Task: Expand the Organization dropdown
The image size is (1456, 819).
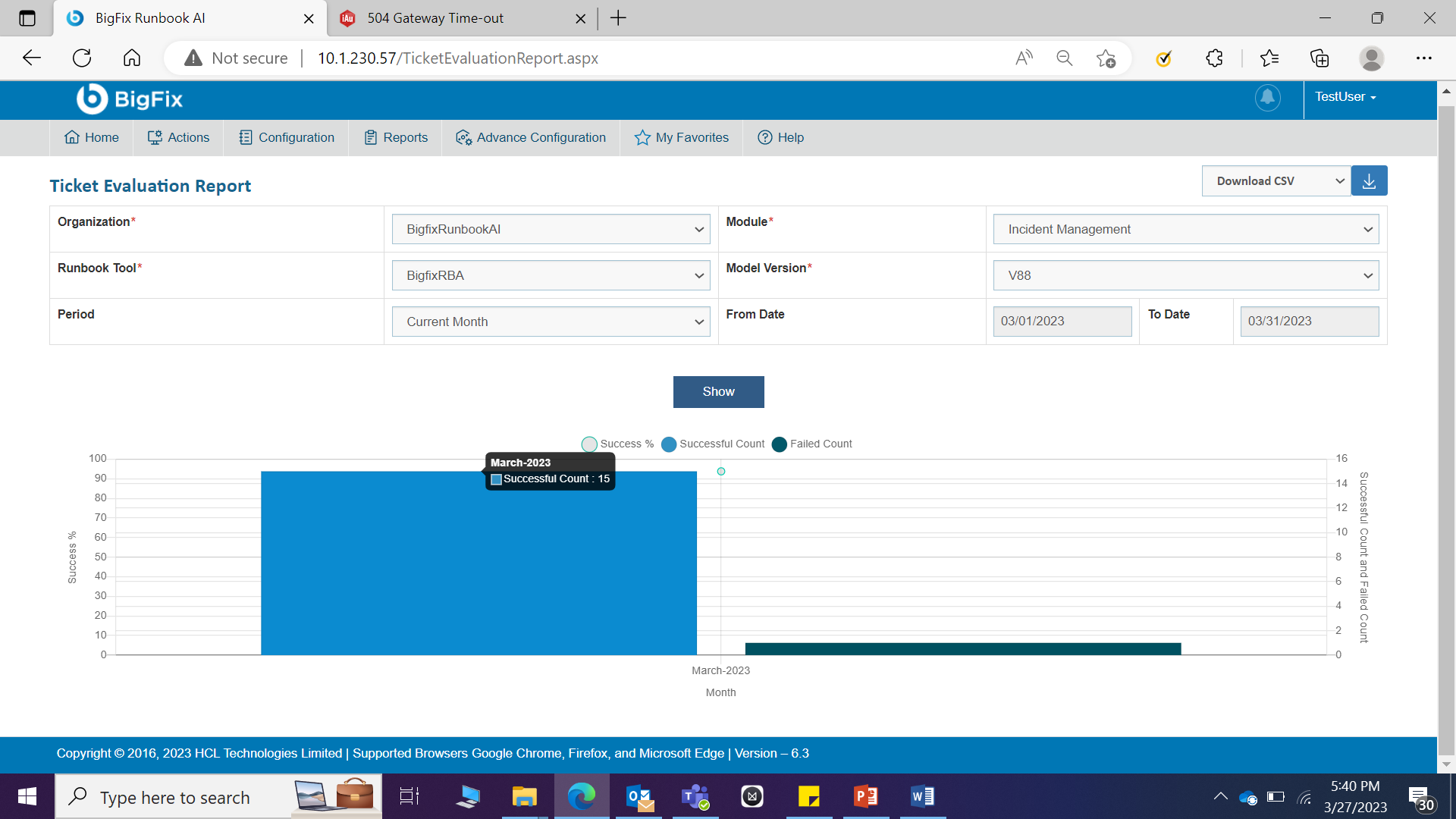Action: [551, 230]
